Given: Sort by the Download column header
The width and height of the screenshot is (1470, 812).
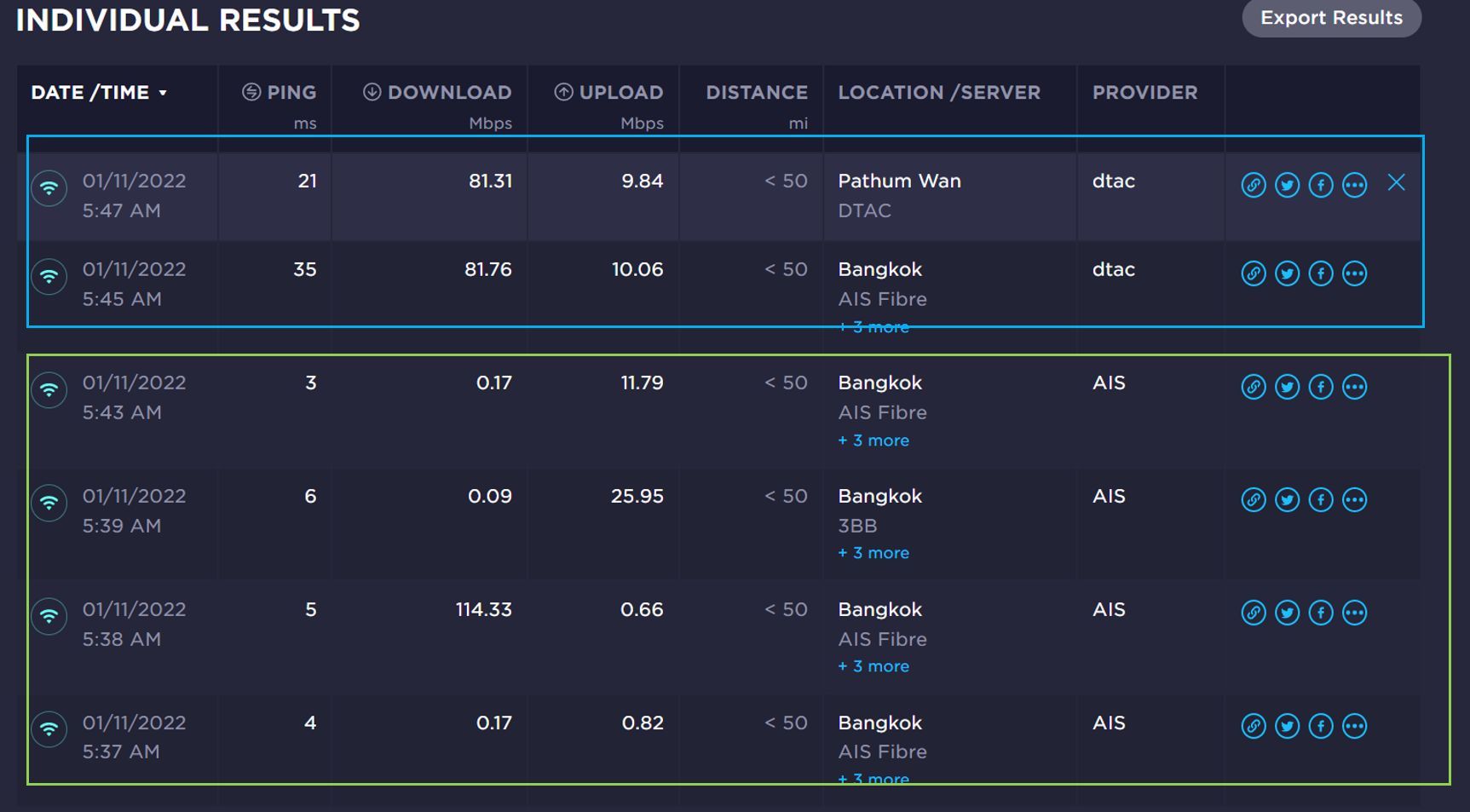Looking at the screenshot, I should pos(437,92).
